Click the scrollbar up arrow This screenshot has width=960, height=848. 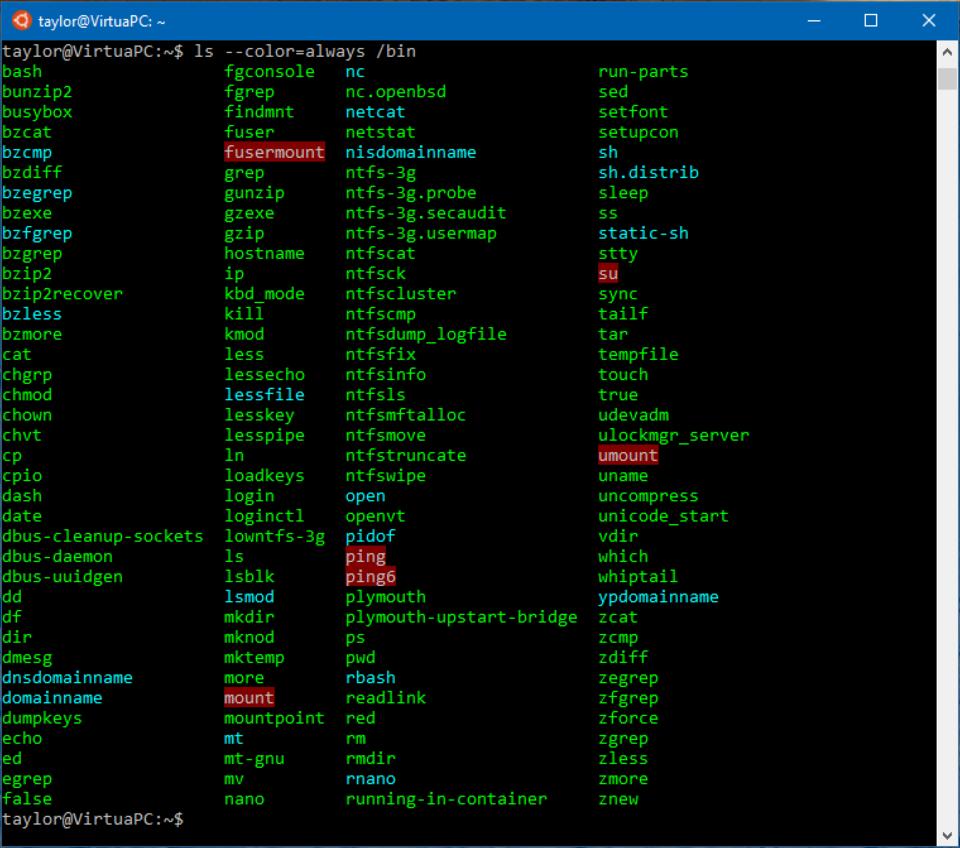point(948,51)
